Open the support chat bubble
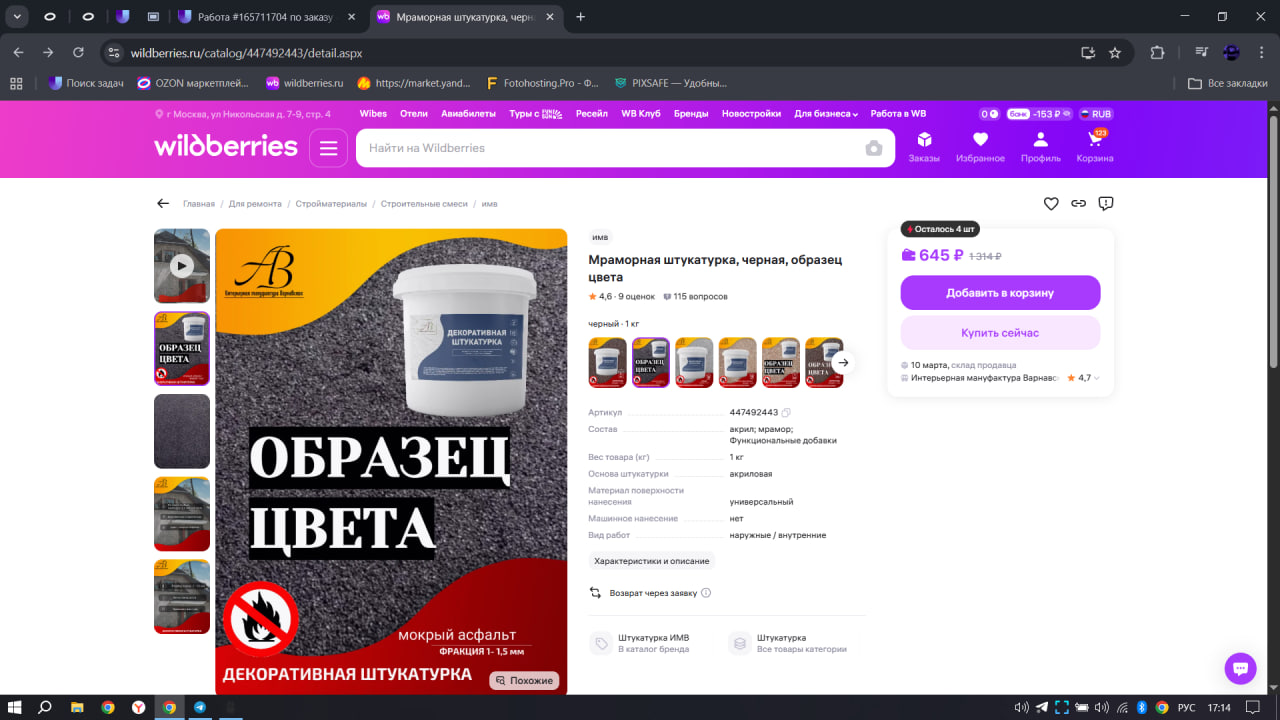This screenshot has height=720, width=1280. click(1240, 669)
